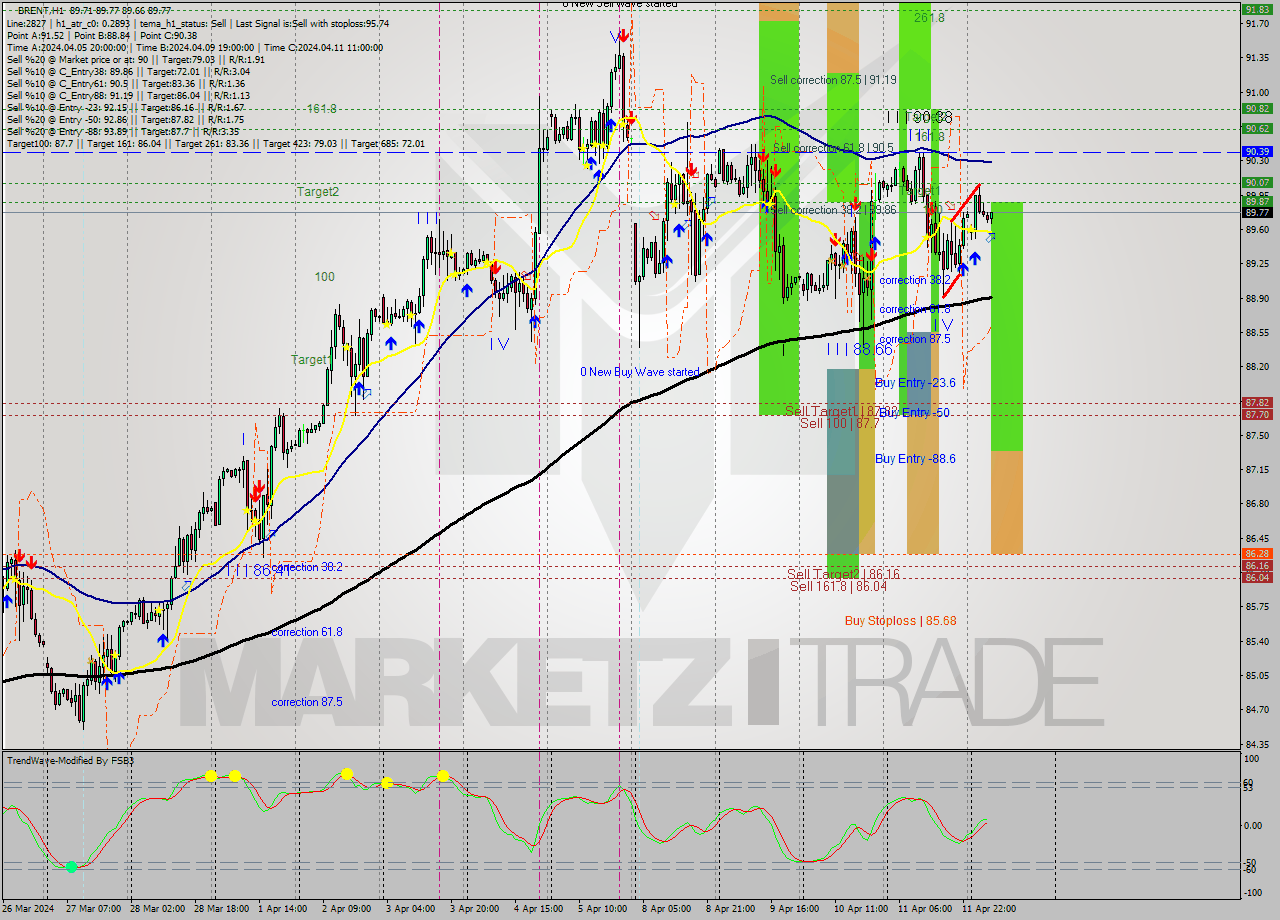Click the green '261.8' level label
The image size is (1280, 920).
[929, 18]
